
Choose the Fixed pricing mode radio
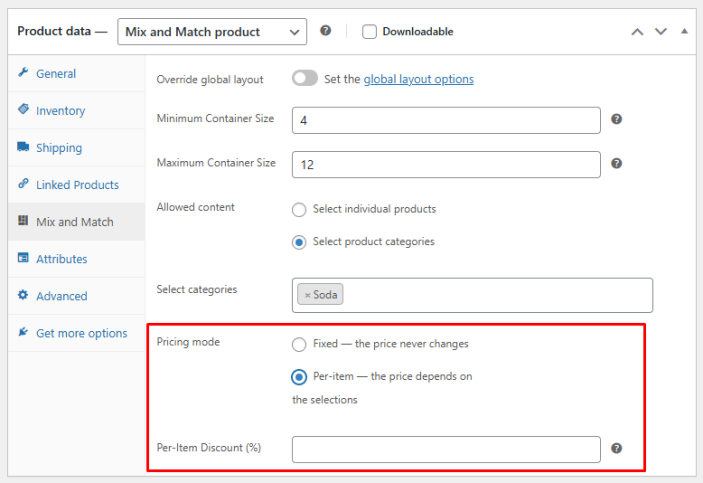tap(299, 344)
